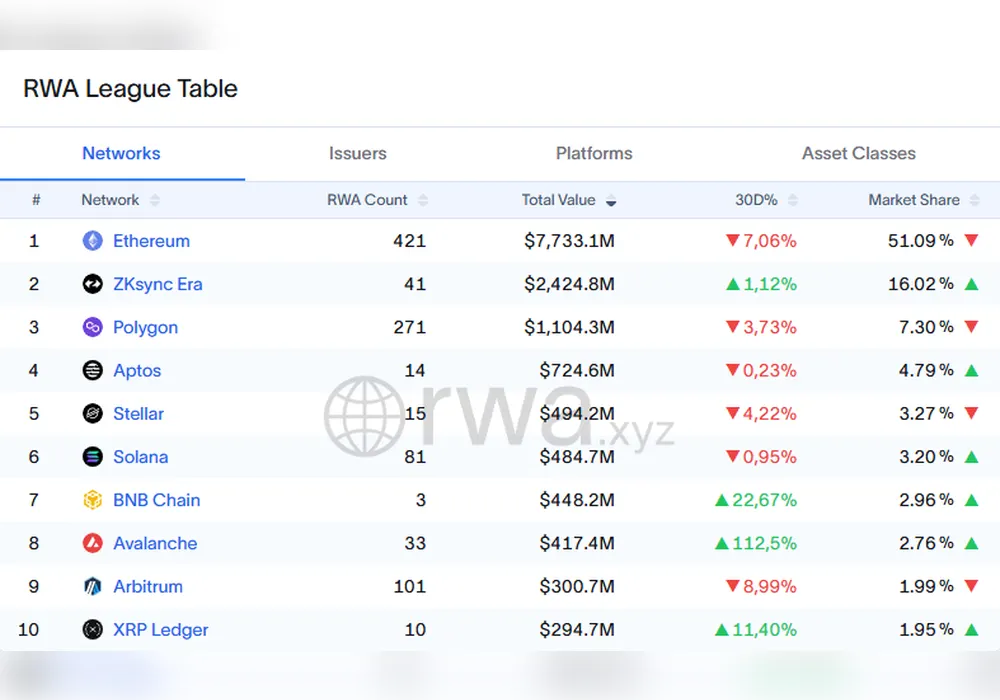This screenshot has height=700, width=1000.
Task: Click the $724.6M total value cell
Action: pyautogui.click(x=577, y=370)
